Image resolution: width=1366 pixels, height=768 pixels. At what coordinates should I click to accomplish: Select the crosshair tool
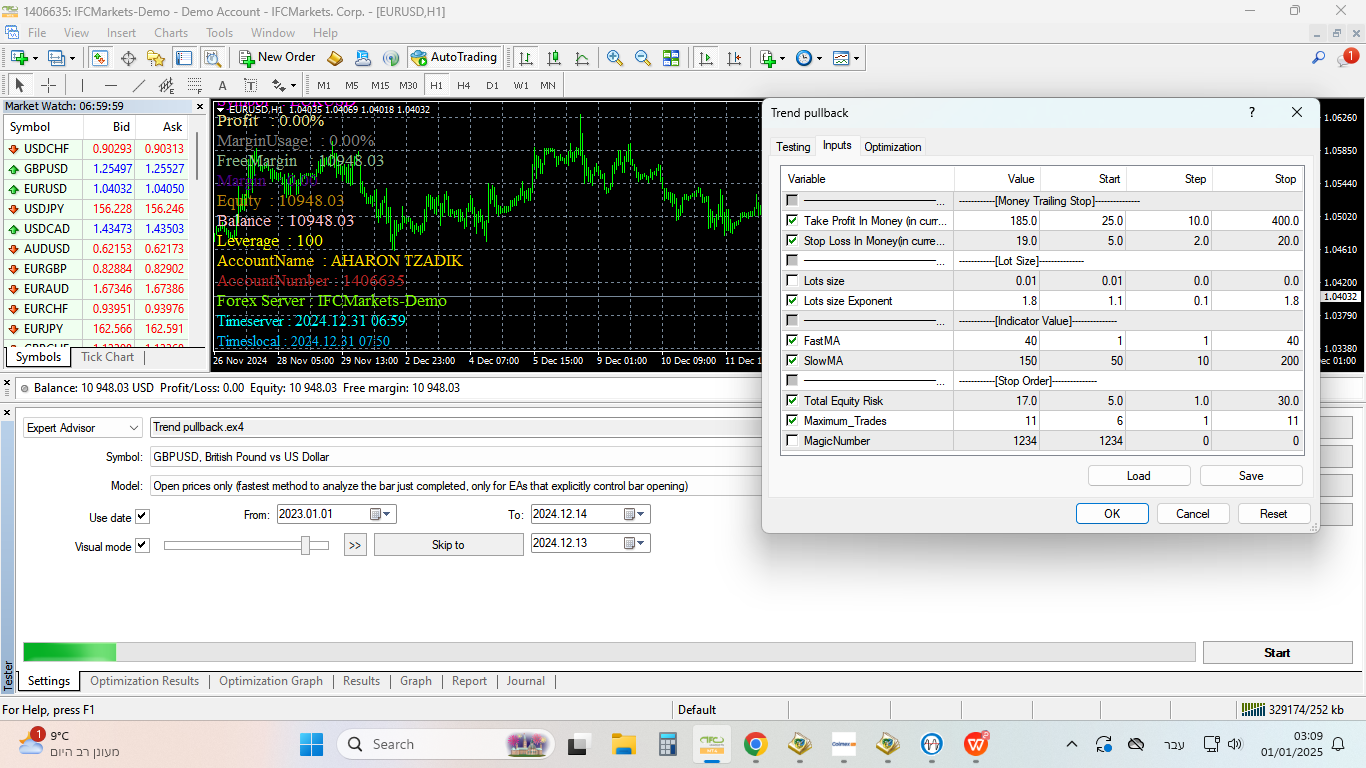[48, 85]
